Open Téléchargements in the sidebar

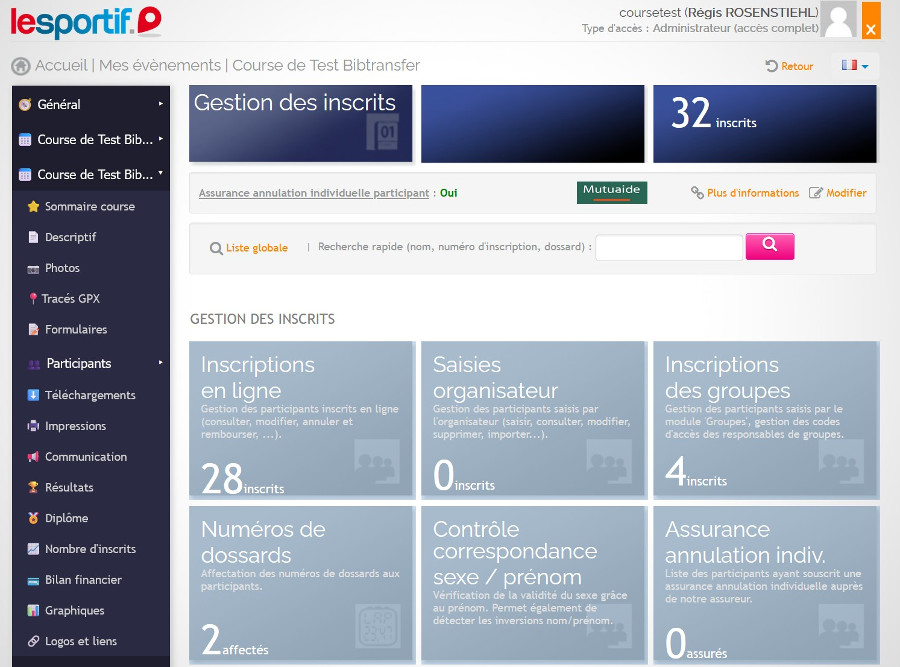pos(90,395)
